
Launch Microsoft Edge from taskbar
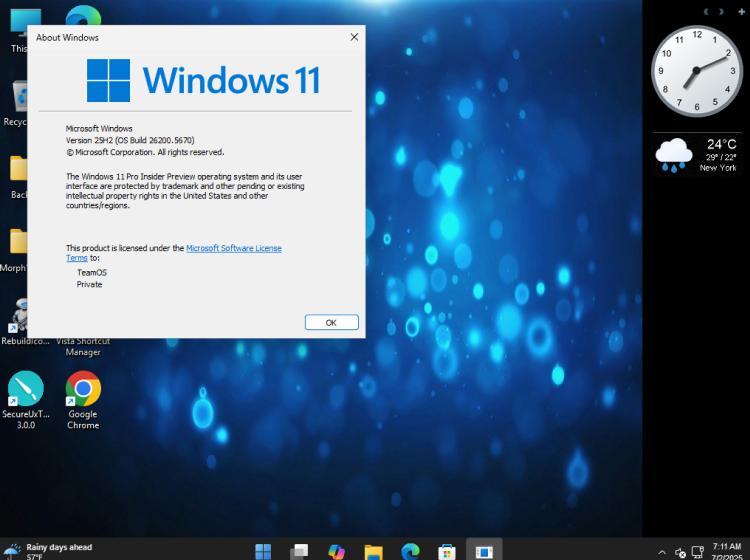tap(410, 551)
